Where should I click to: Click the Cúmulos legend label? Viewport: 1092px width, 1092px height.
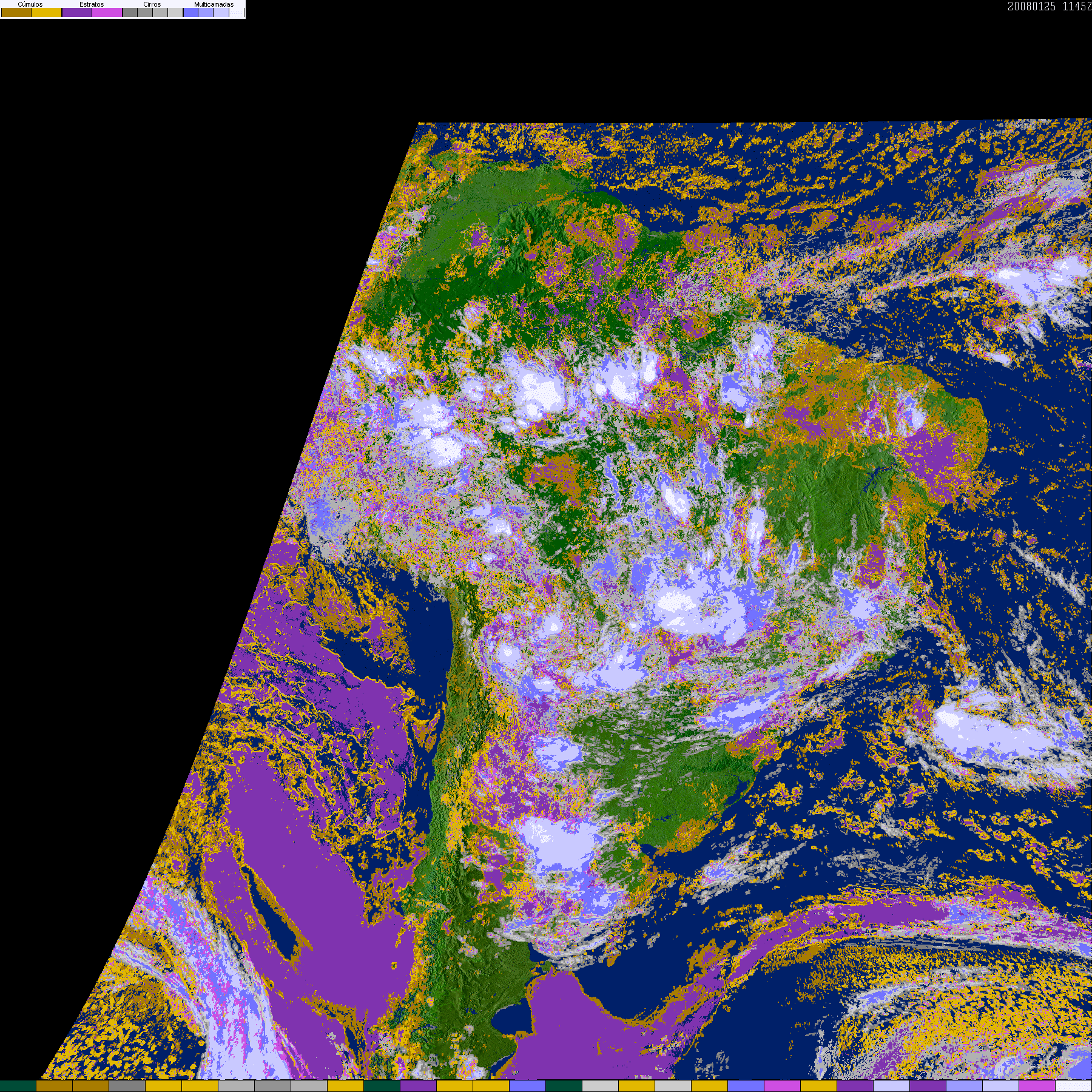tap(30, 4)
